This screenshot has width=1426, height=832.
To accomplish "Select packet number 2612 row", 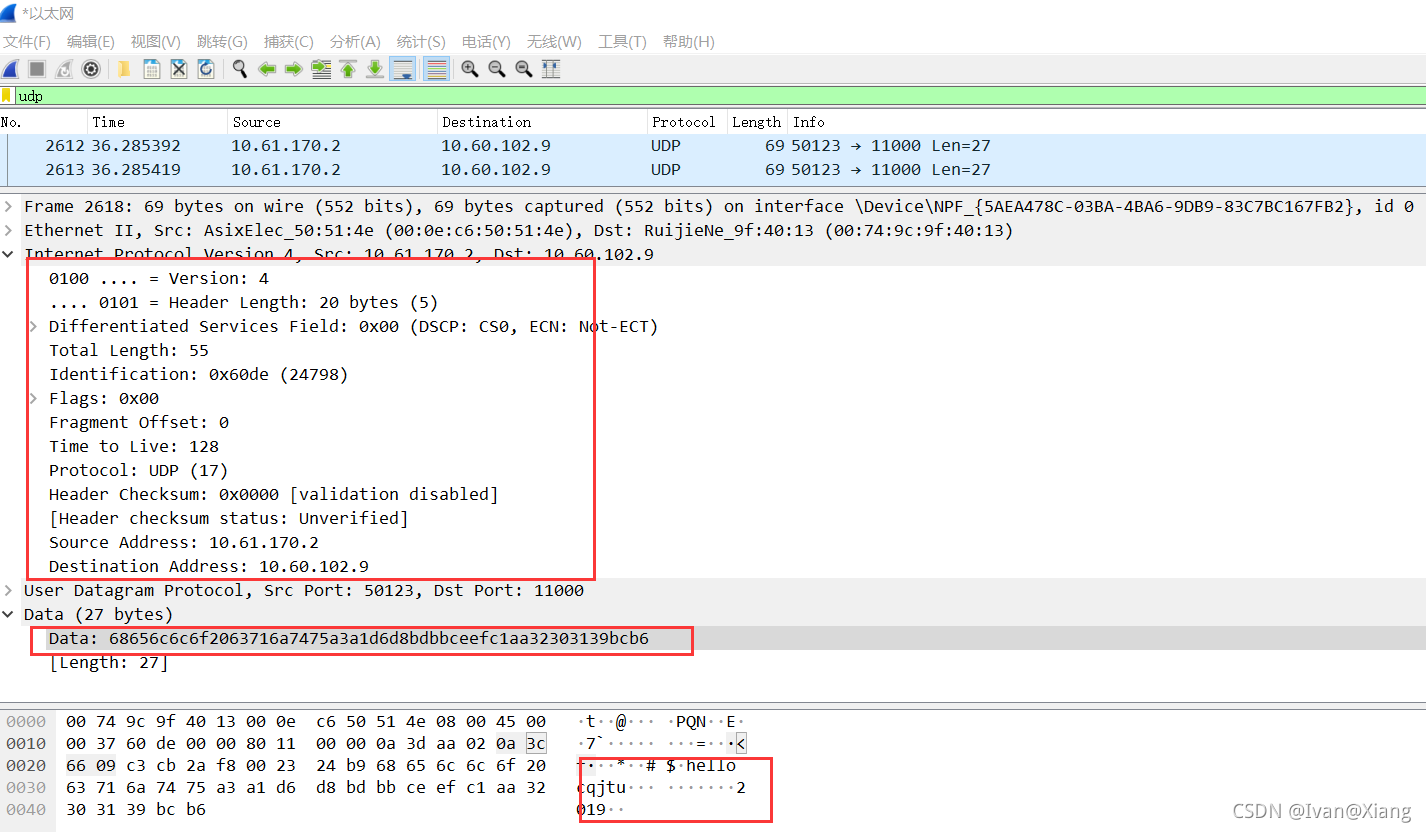I will (713, 146).
